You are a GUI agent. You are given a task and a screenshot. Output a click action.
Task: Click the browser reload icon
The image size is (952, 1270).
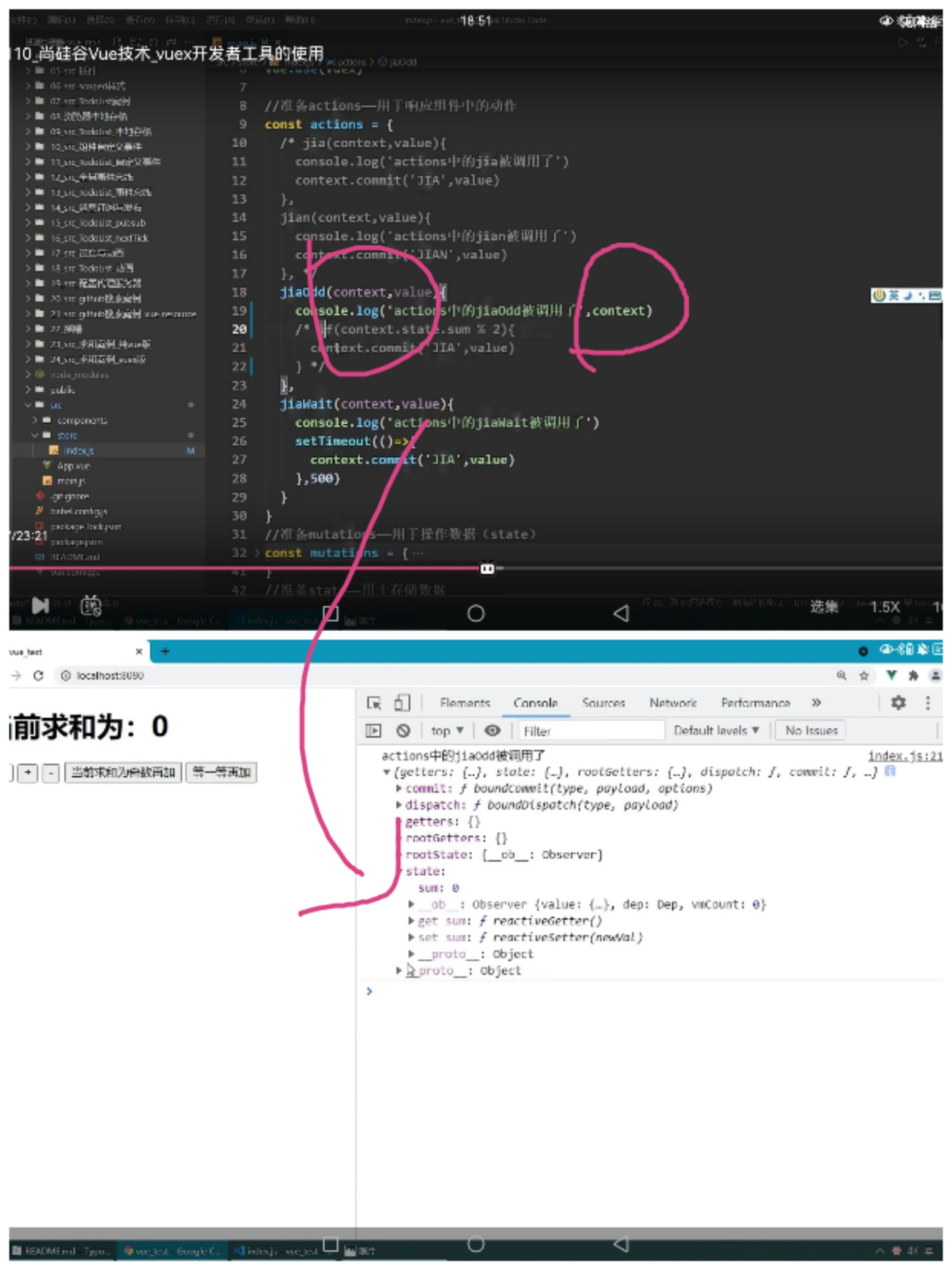coord(38,676)
